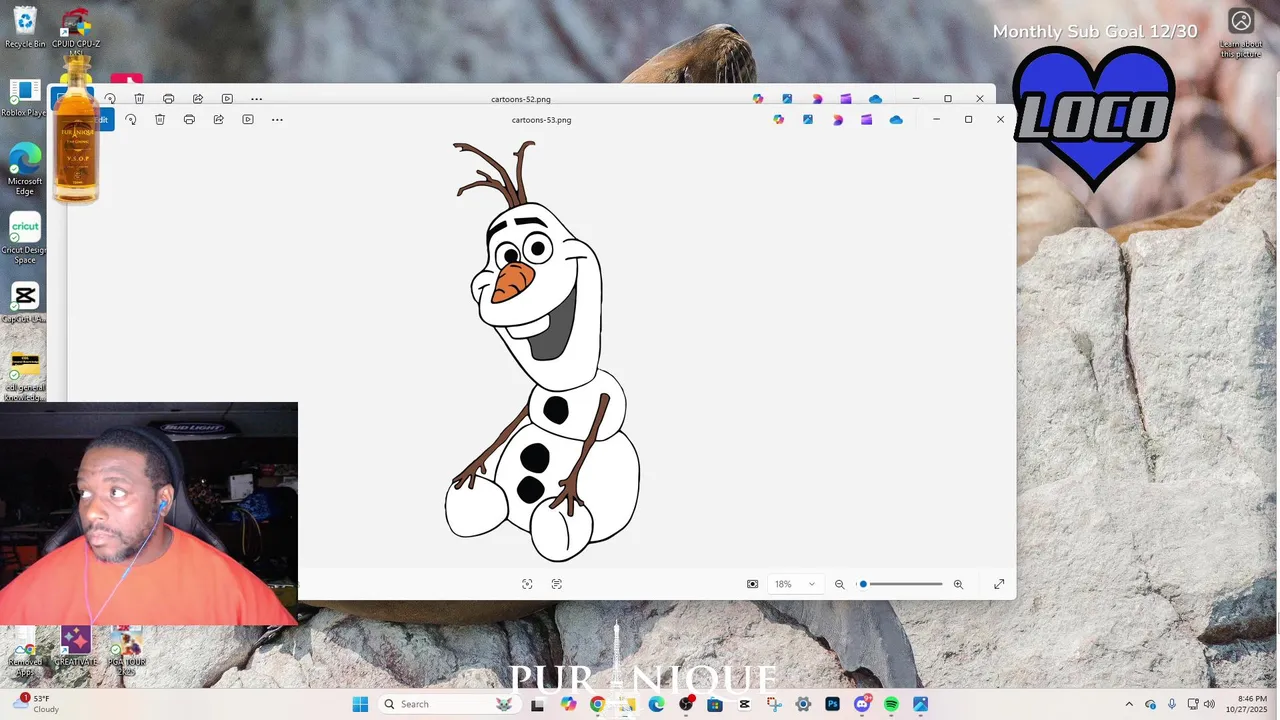Open the three-dot menu in cartoons-53.png window
The height and width of the screenshot is (720, 1280).
click(277, 120)
